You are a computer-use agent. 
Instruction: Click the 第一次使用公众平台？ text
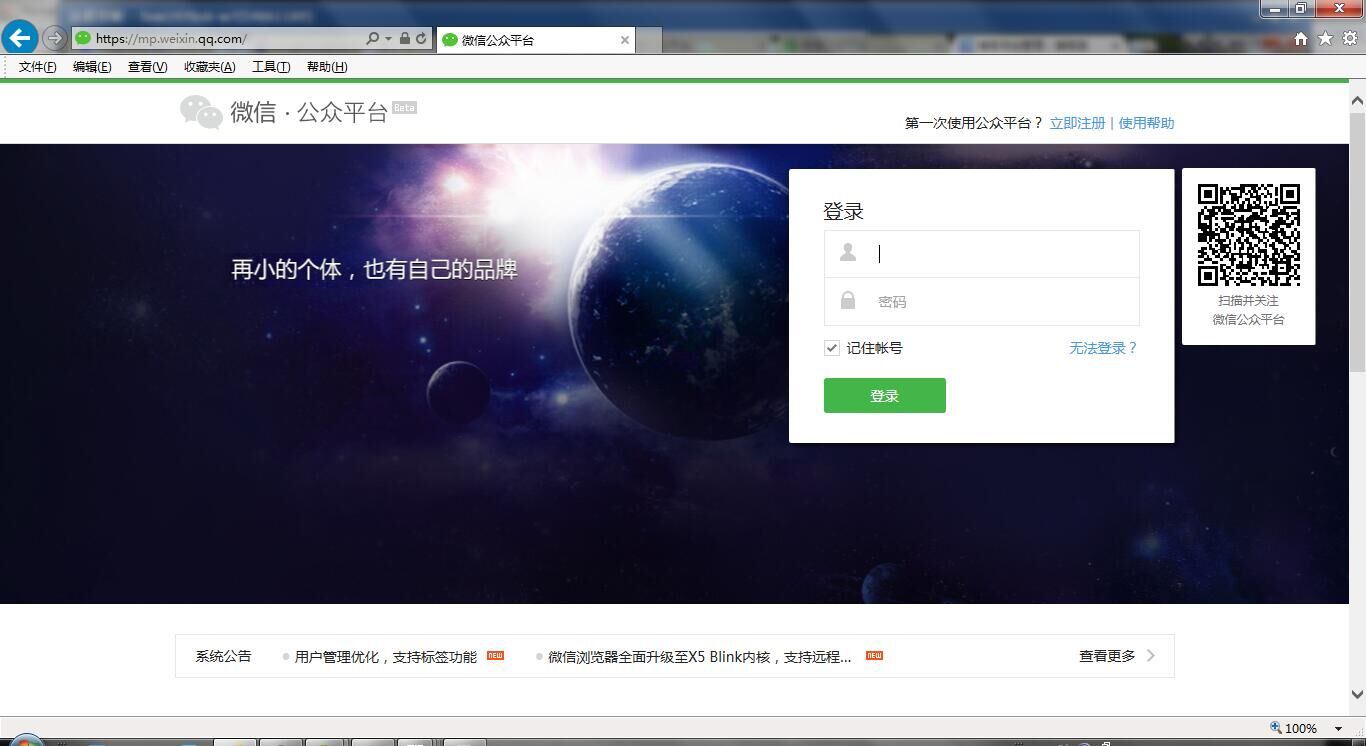[974, 123]
